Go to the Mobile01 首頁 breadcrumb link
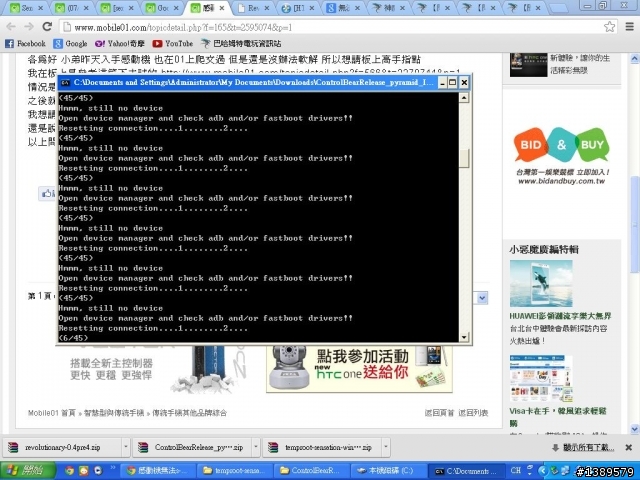Image resolution: width=640 pixels, height=480 pixels. tap(52, 413)
